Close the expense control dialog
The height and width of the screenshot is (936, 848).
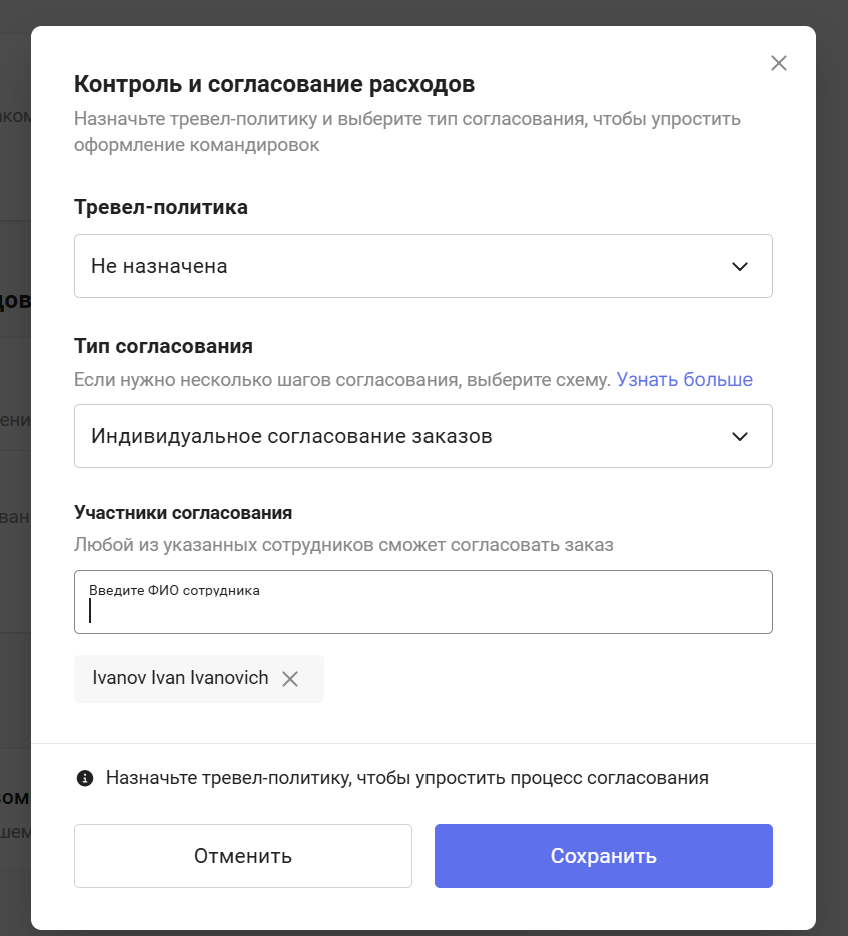tap(778, 63)
